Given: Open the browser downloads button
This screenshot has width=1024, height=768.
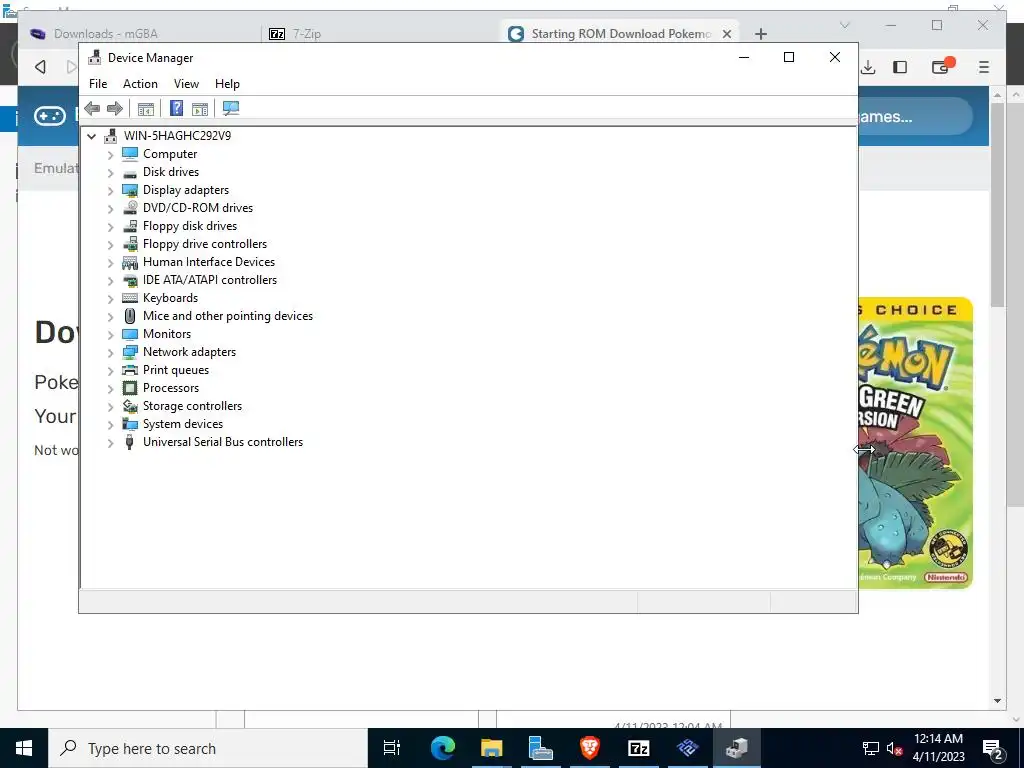Looking at the screenshot, I should [x=868, y=67].
